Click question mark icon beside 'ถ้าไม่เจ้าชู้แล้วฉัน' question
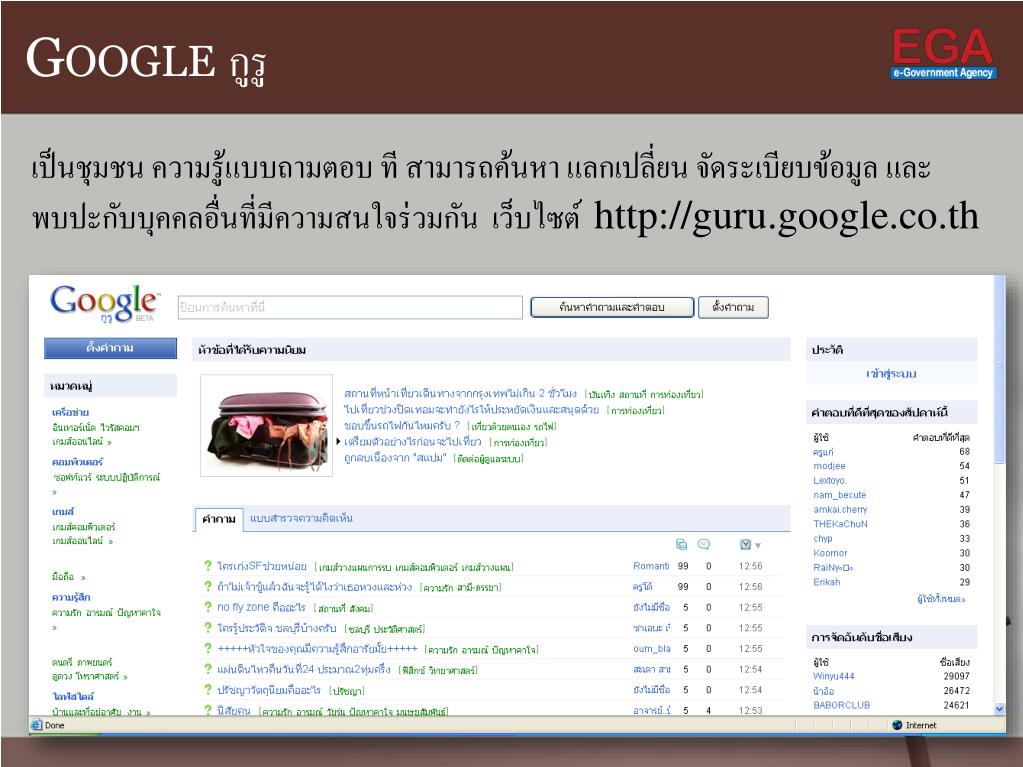Viewport: 1023px width, 767px height. tap(207, 586)
